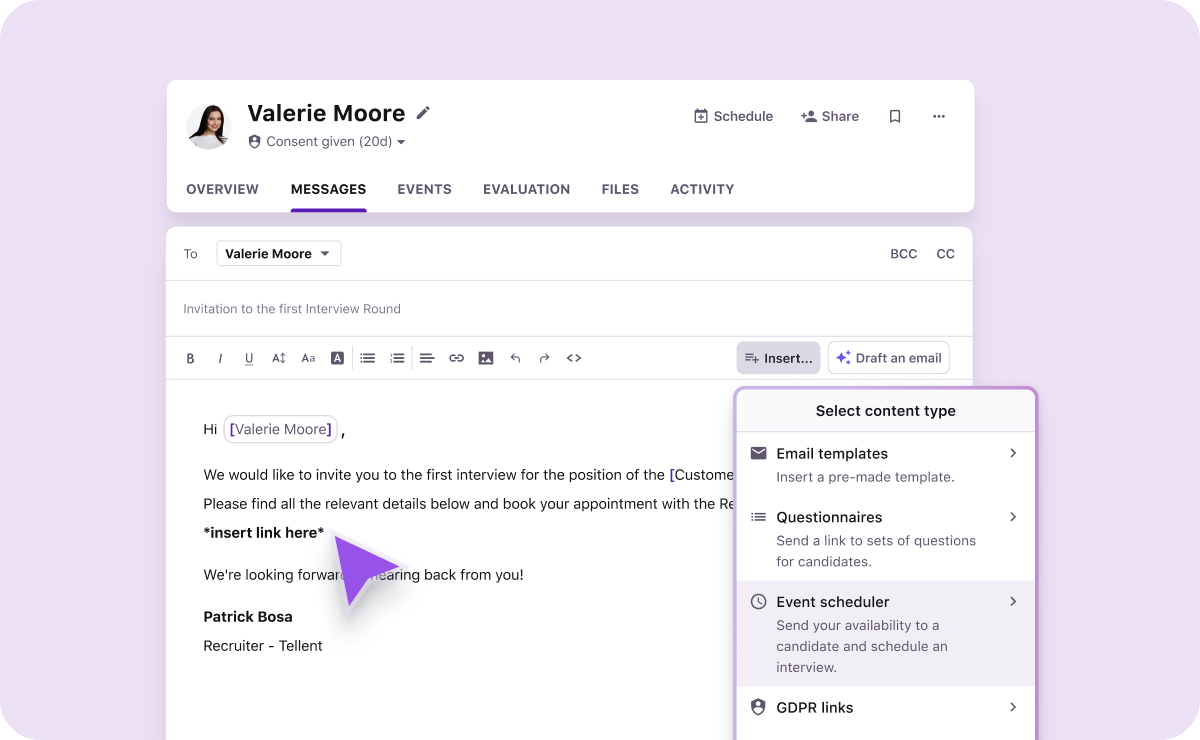Viewport: 1200px width, 740px height.
Task: Insert an image into the email
Action: [x=486, y=358]
